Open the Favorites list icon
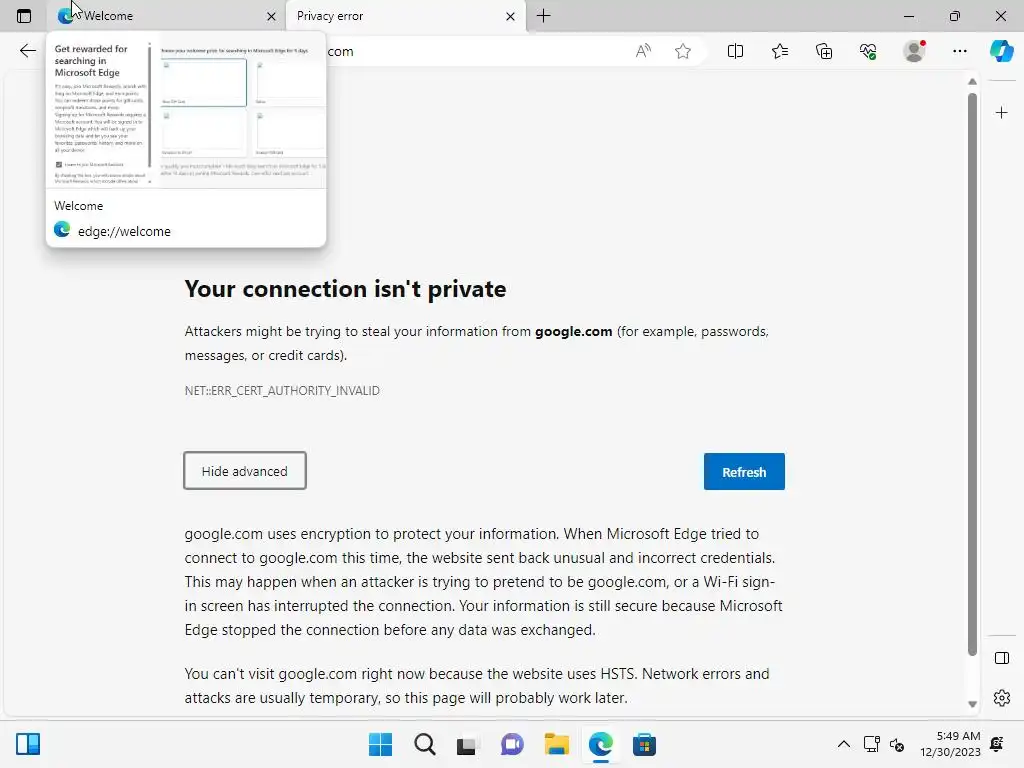Screen dimensions: 1024x768 point(780,51)
